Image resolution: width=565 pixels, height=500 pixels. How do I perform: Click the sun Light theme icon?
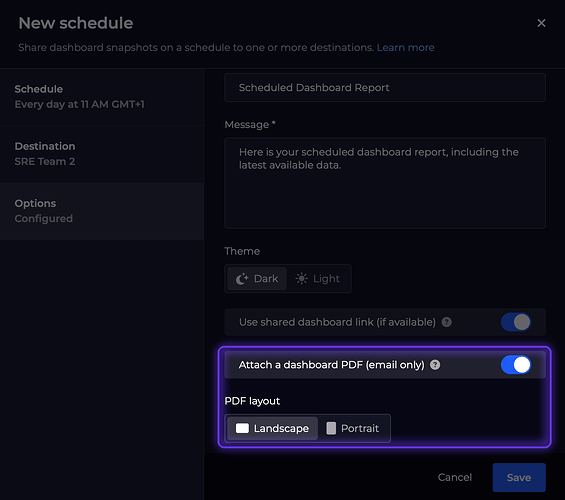tap(302, 279)
